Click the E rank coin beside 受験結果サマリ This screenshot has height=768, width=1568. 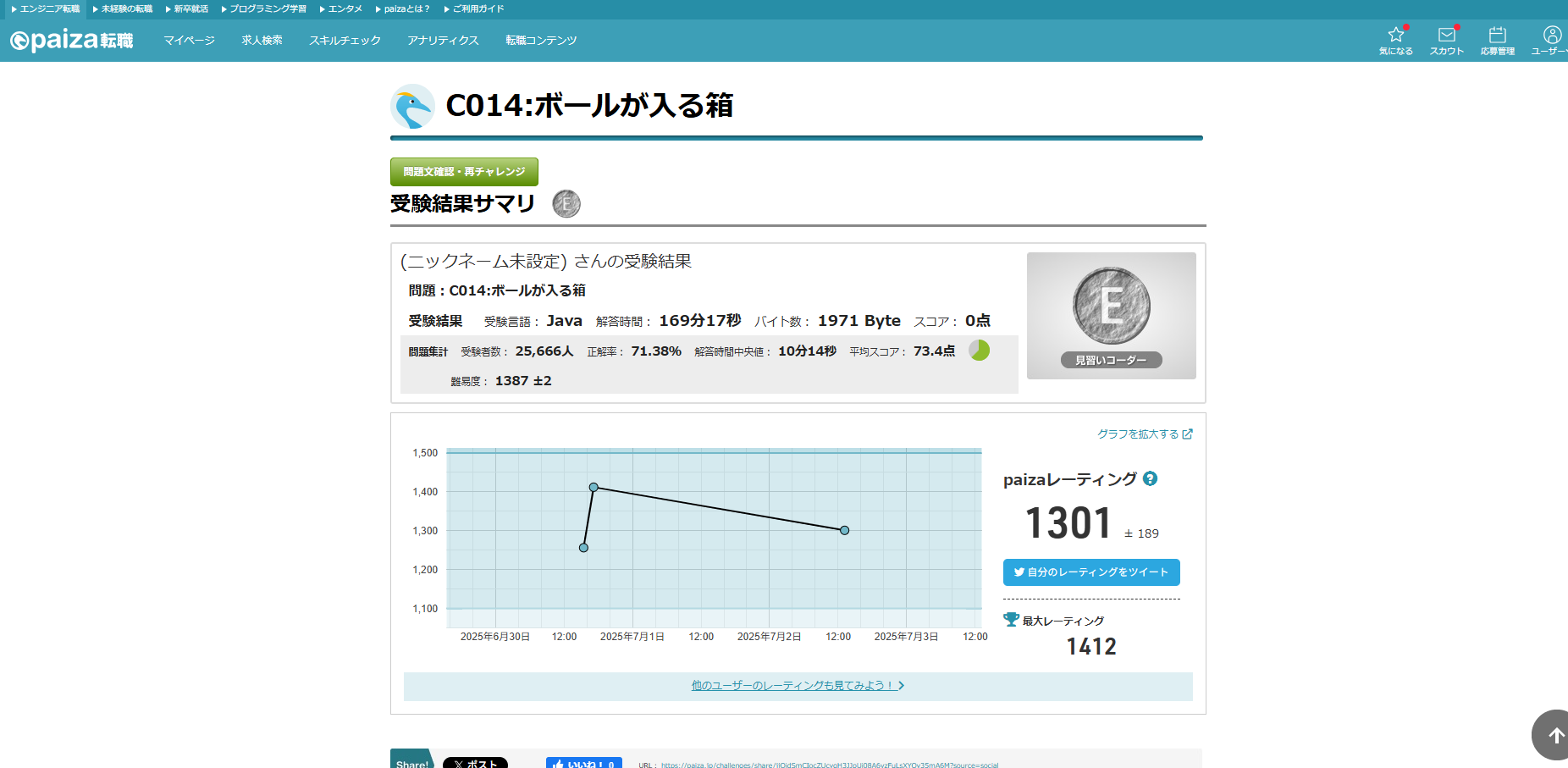(x=566, y=204)
